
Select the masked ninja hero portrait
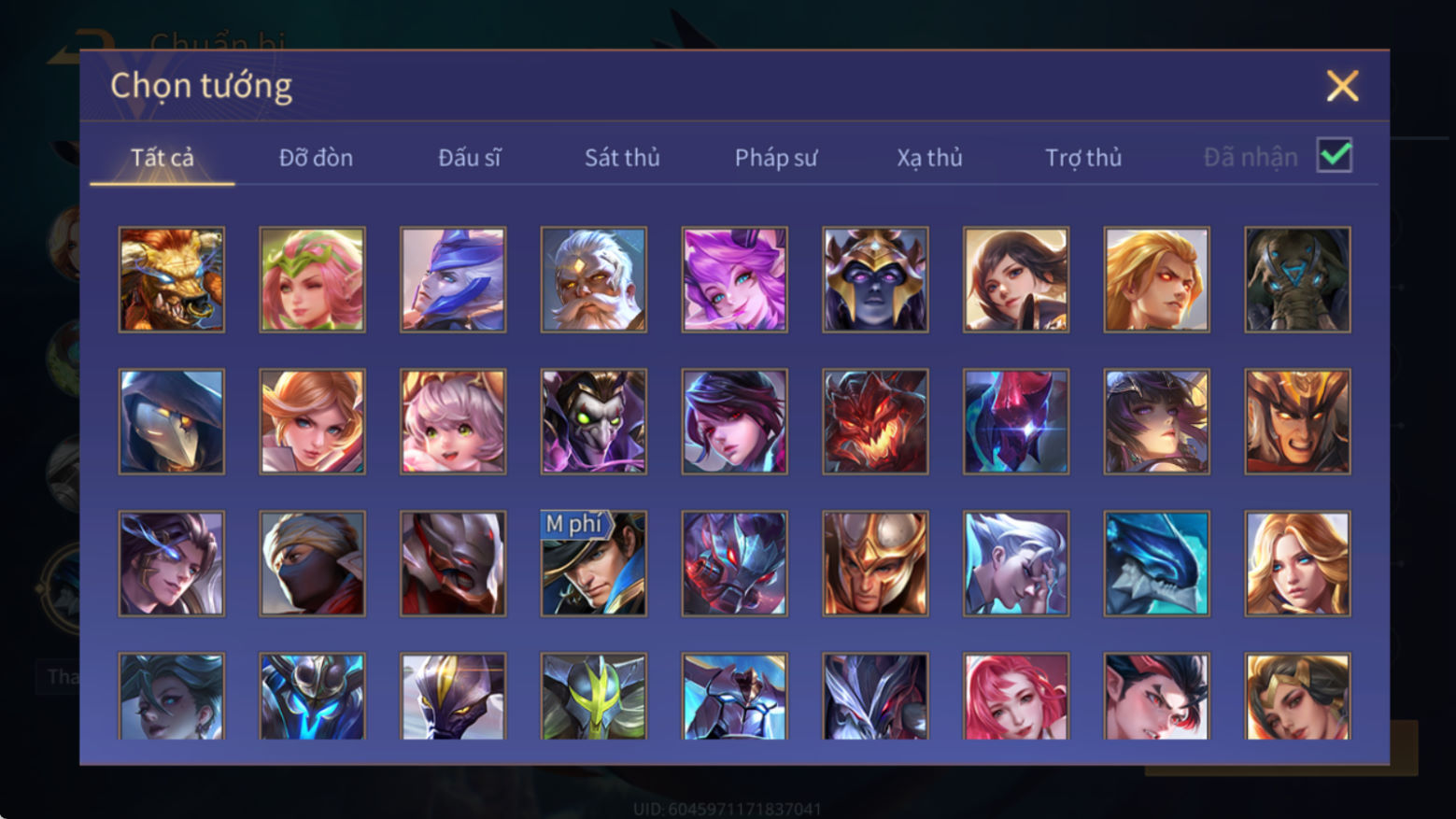point(313,564)
